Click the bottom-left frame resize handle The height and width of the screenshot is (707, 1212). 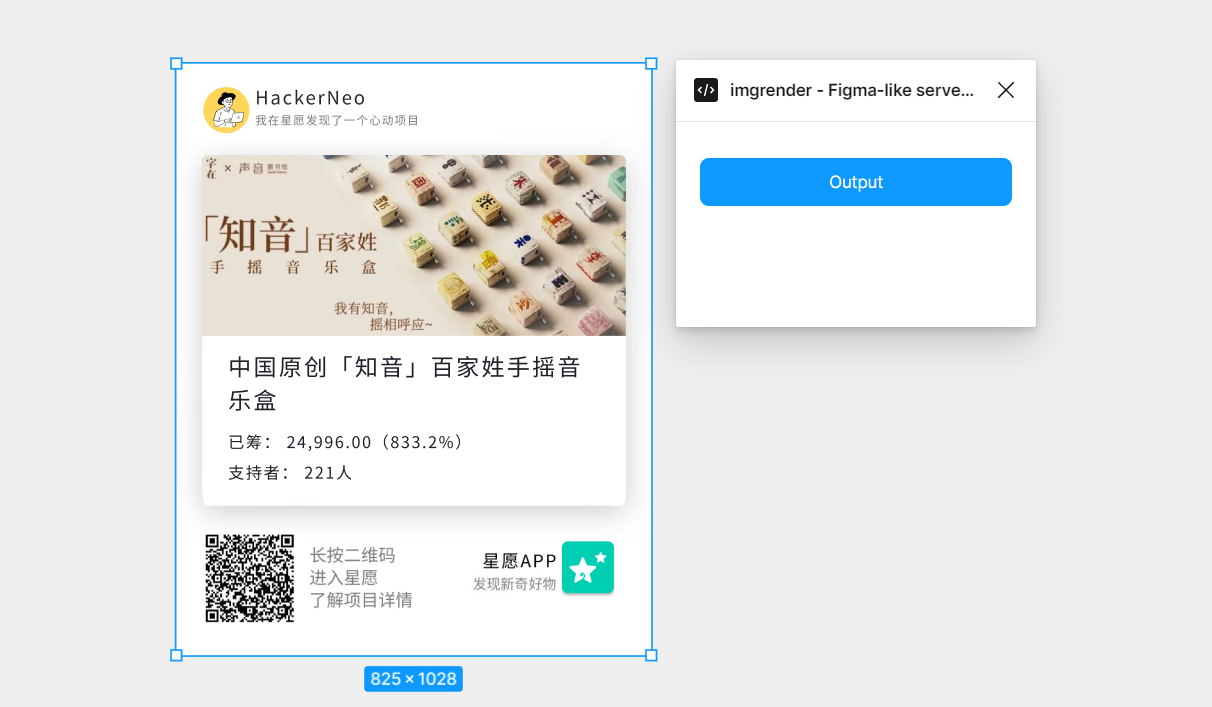[176, 655]
